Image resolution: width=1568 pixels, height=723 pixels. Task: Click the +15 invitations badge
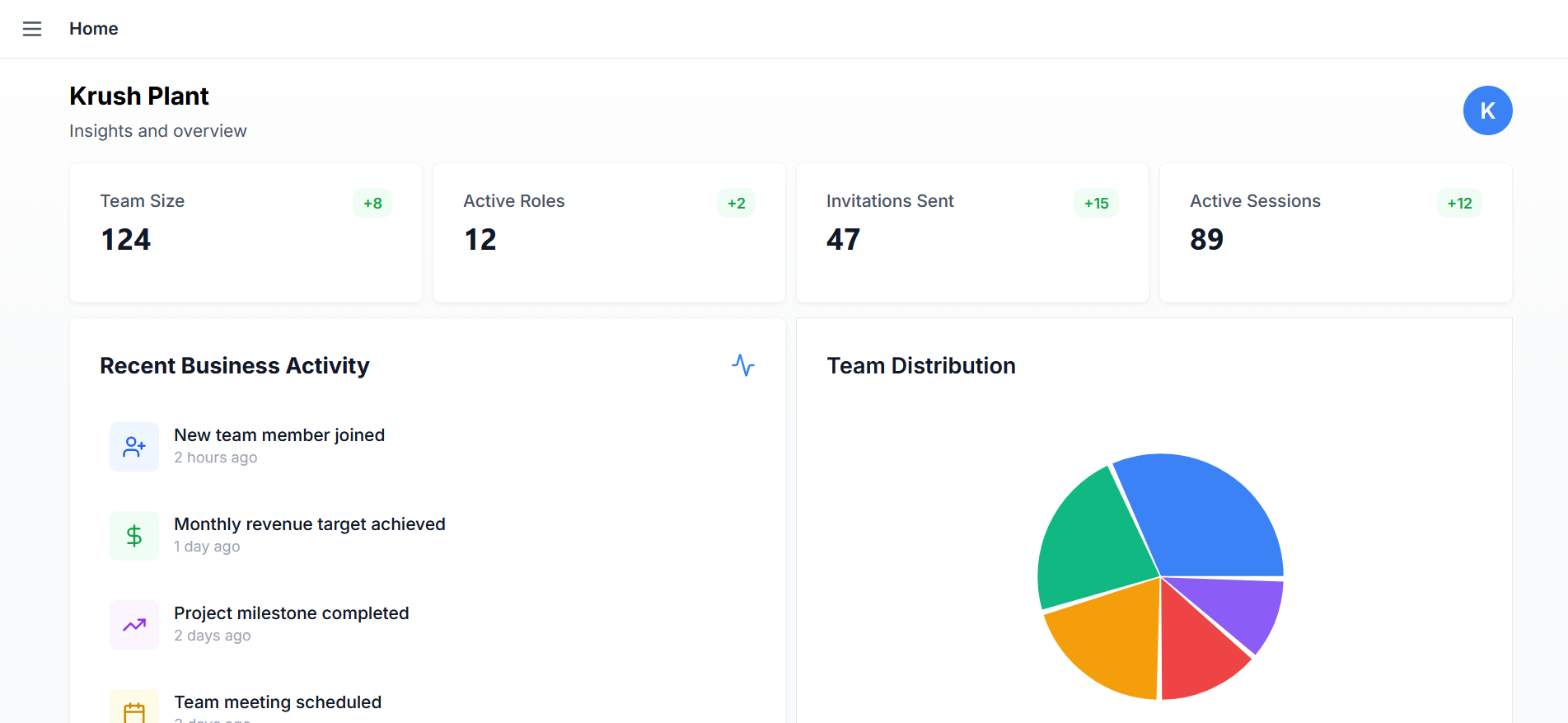(1096, 203)
